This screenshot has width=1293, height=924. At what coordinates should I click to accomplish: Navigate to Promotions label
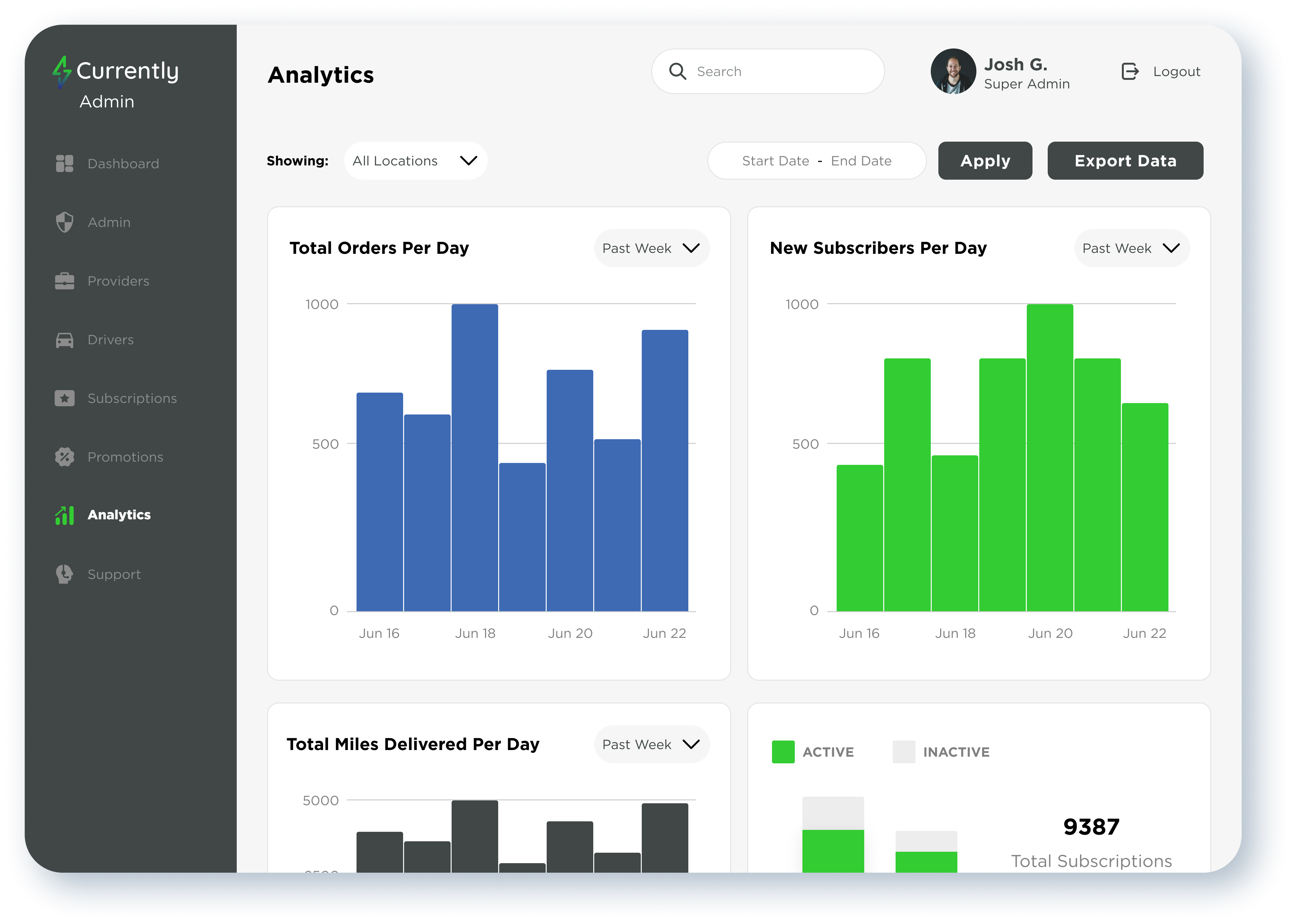125,457
